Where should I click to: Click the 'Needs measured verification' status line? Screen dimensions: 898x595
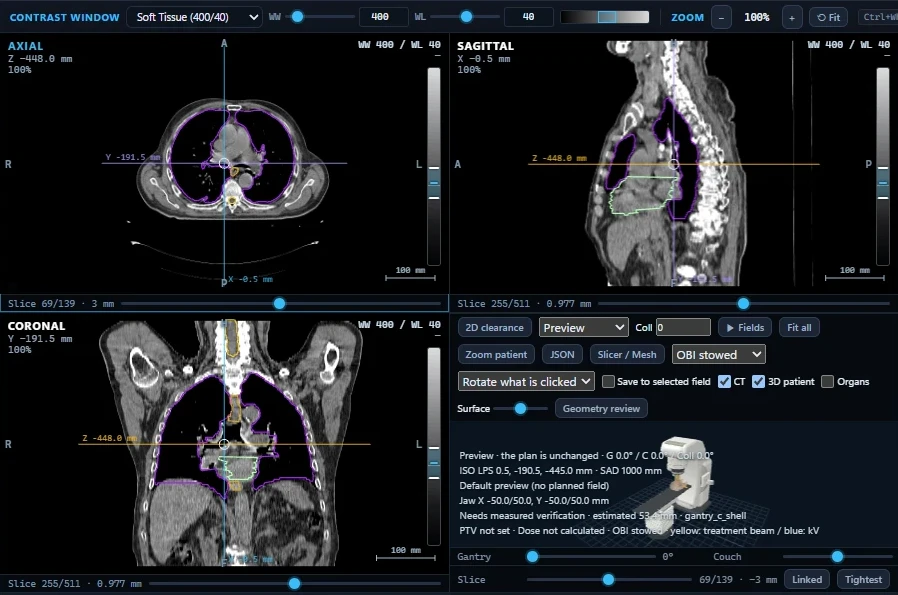point(602,515)
